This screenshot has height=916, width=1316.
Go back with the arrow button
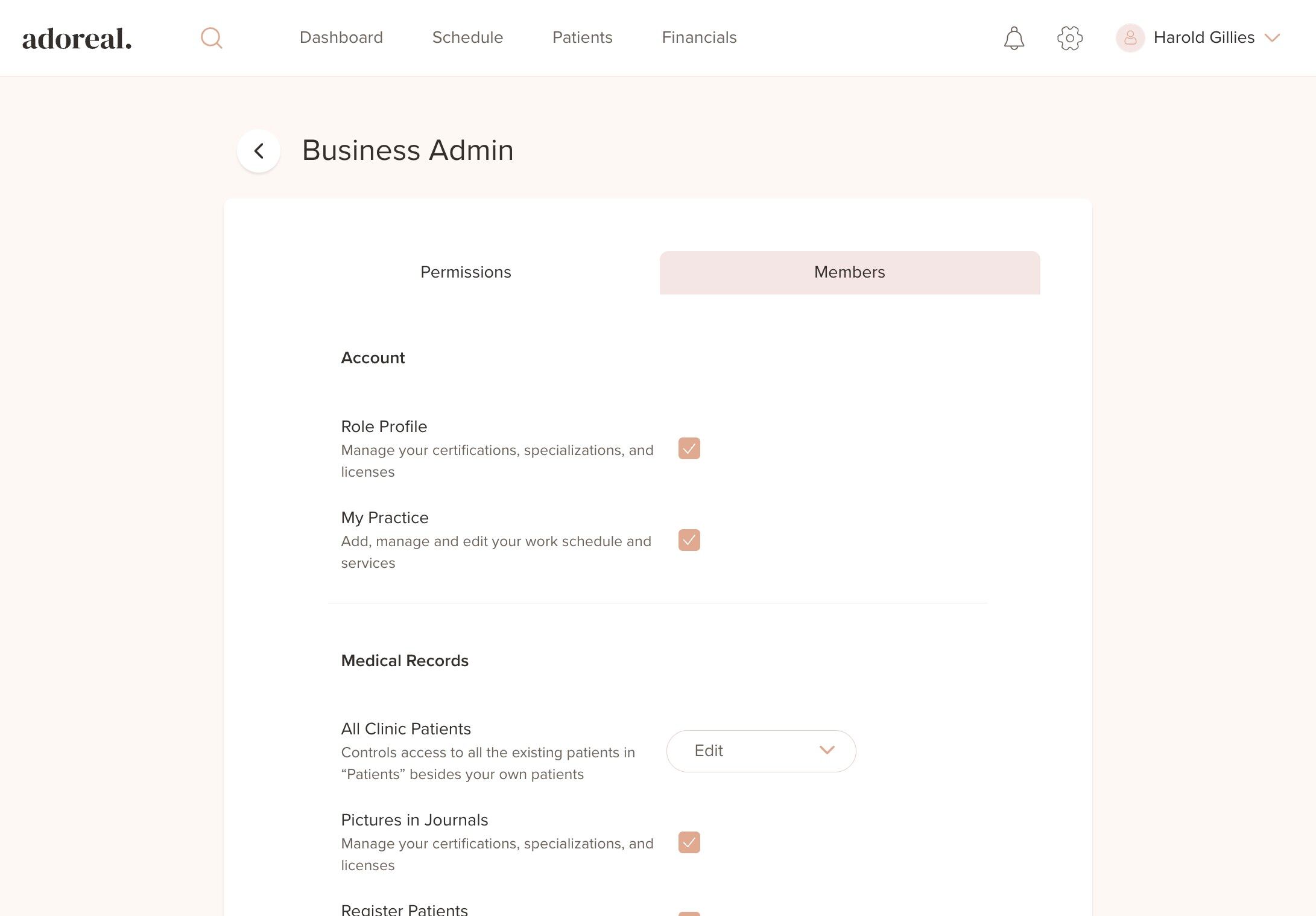tap(259, 151)
